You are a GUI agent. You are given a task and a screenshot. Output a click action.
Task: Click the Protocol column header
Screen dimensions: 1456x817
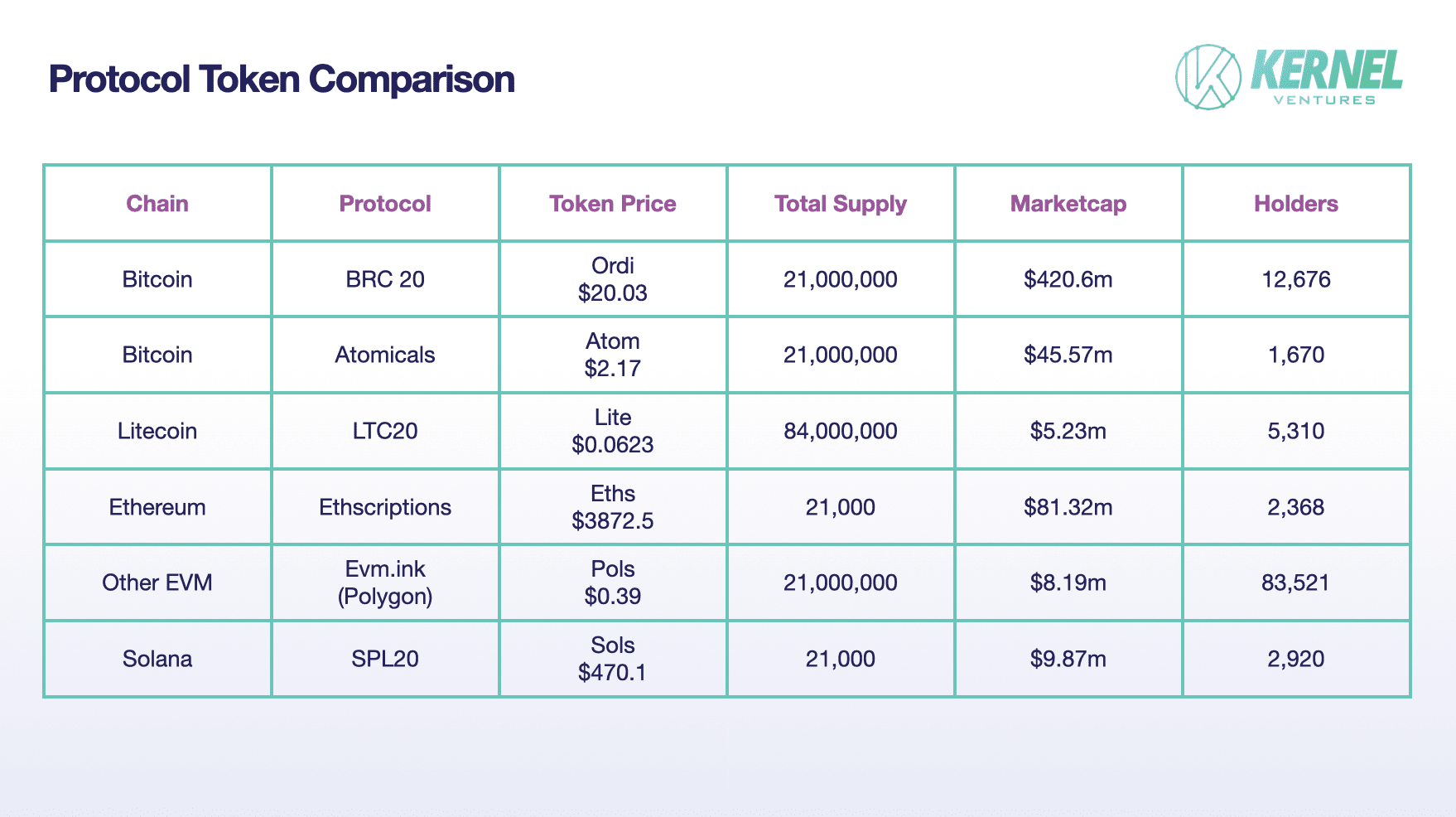(385, 204)
